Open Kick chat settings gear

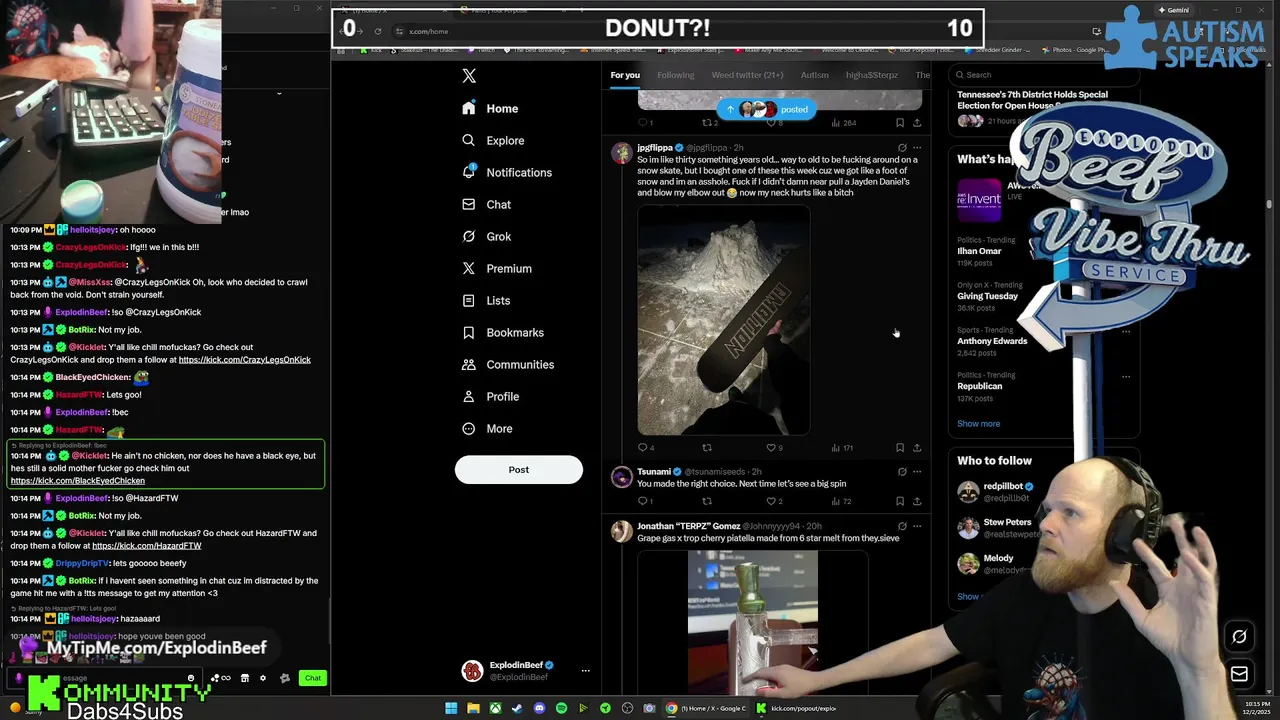click(x=263, y=678)
